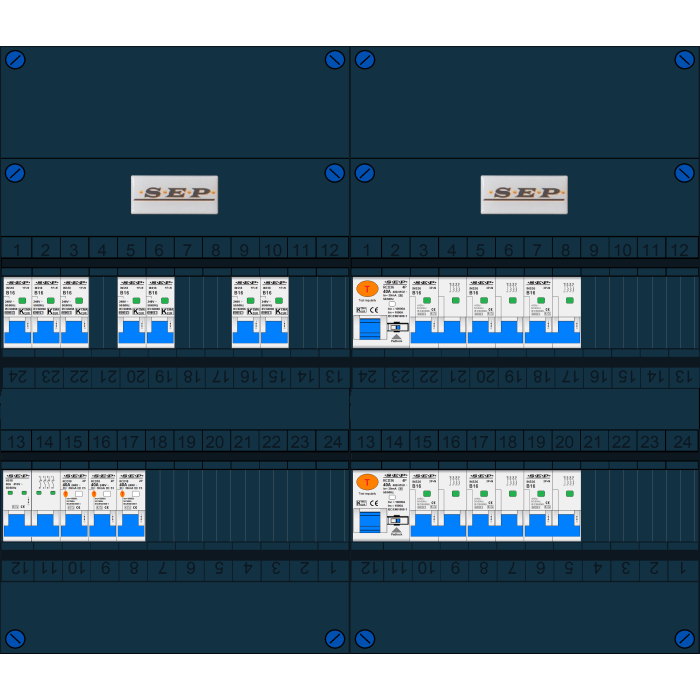Click the CE mark on the right panel's lower RCD

pyautogui.click(x=374, y=503)
